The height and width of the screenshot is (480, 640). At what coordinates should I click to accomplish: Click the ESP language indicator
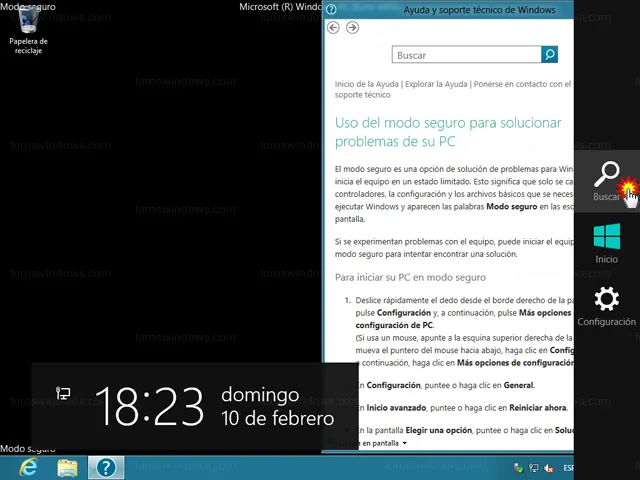tap(569, 468)
